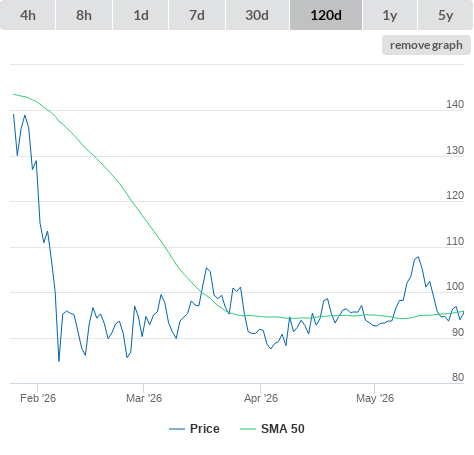
Task: Show the 30d price history
Action: 257,15
